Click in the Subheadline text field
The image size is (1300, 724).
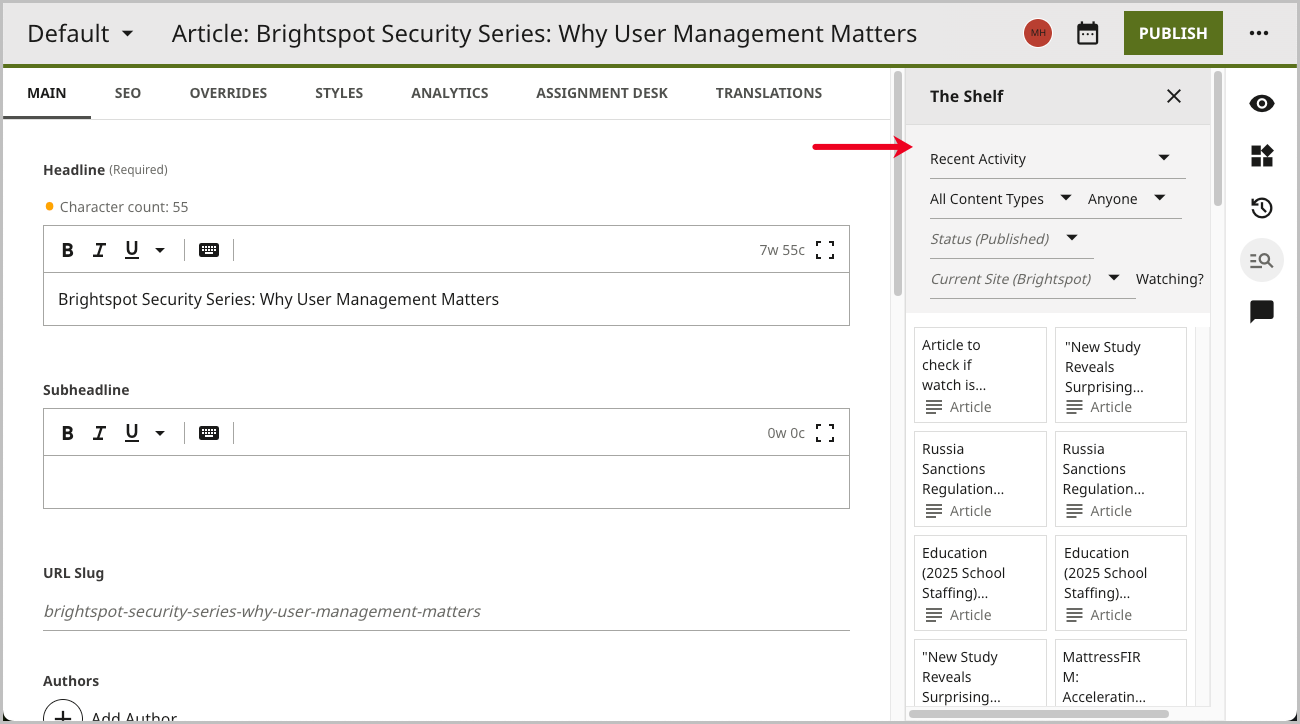click(446, 482)
